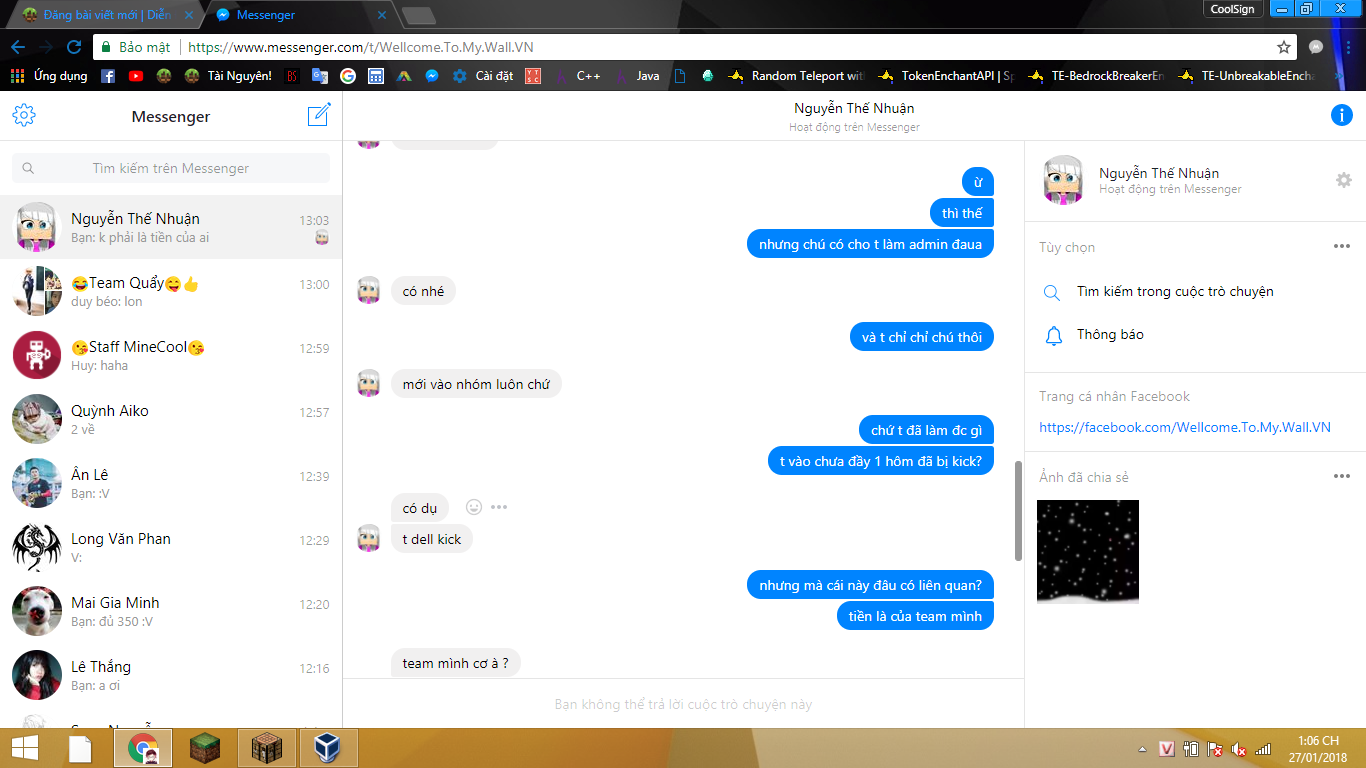Open the Cài đặt settings bookmark
The width and height of the screenshot is (1366, 768).
(x=483, y=76)
